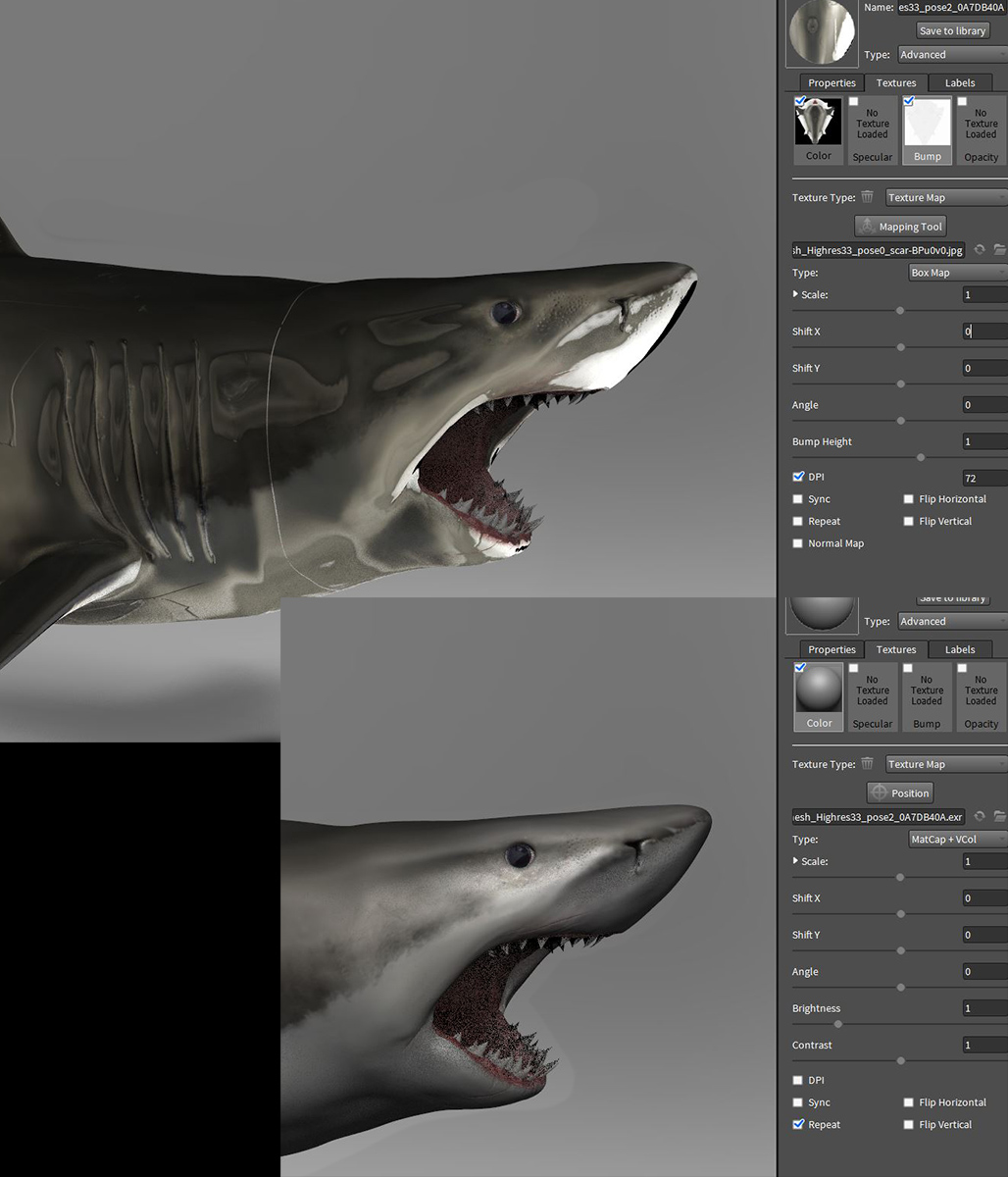The width and height of the screenshot is (1008, 1177).
Task: Expand the upper Scale disclosure triangle
Action: [796, 294]
